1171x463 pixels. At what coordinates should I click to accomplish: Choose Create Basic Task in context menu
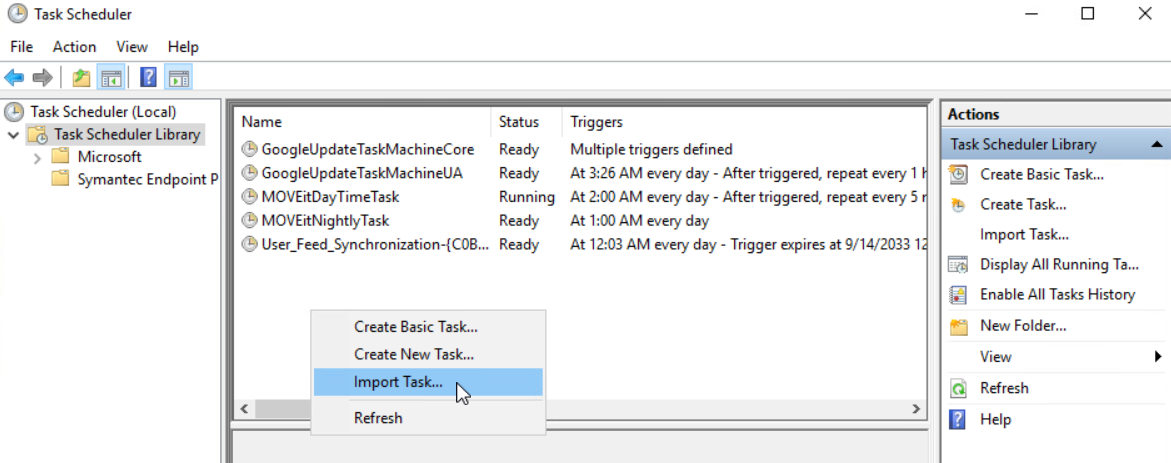click(x=428, y=327)
